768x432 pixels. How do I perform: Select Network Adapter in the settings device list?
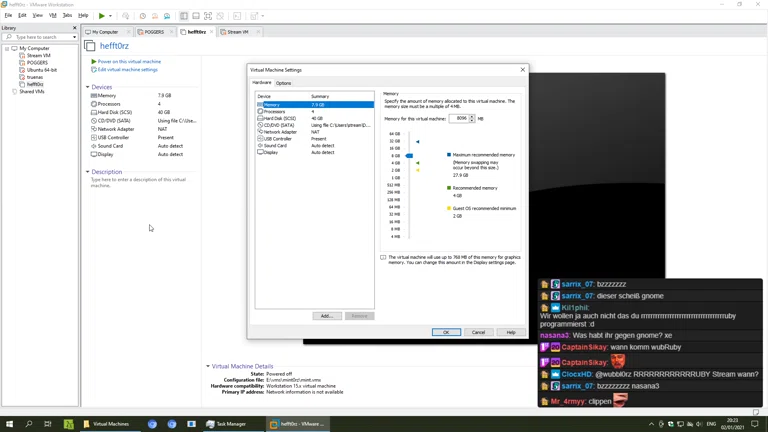pos(280,132)
